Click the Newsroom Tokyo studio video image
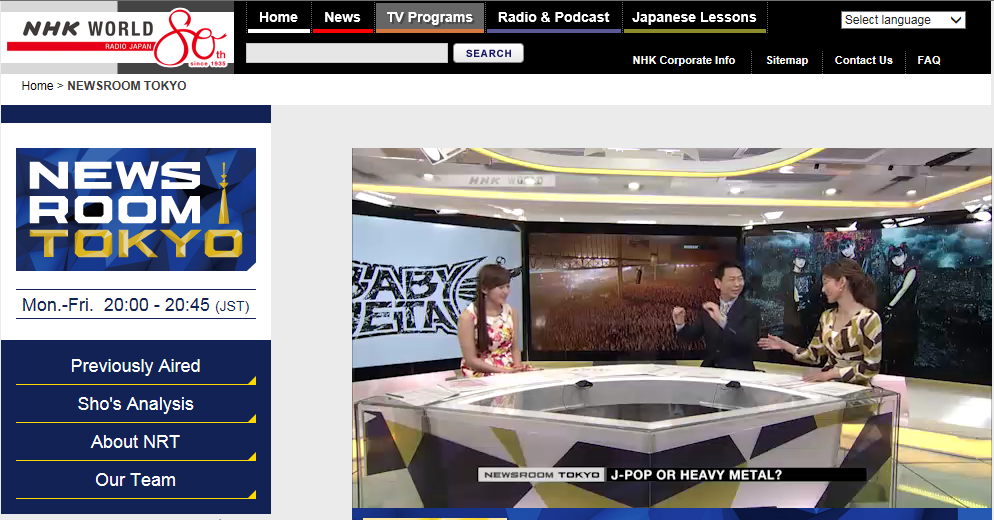Viewport: 994px width, 520px height. [x=672, y=328]
